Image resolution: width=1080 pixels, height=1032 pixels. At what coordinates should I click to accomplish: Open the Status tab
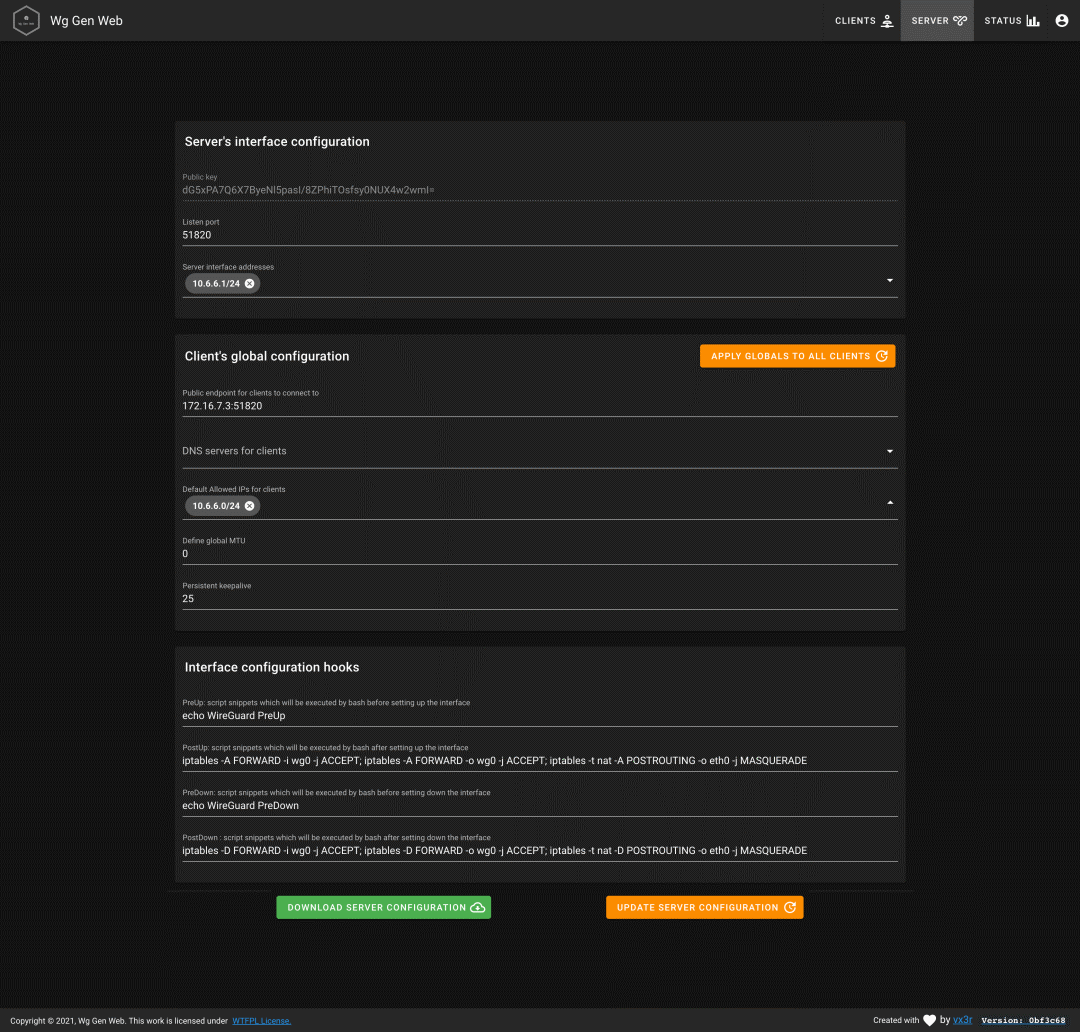point(1011,21)
